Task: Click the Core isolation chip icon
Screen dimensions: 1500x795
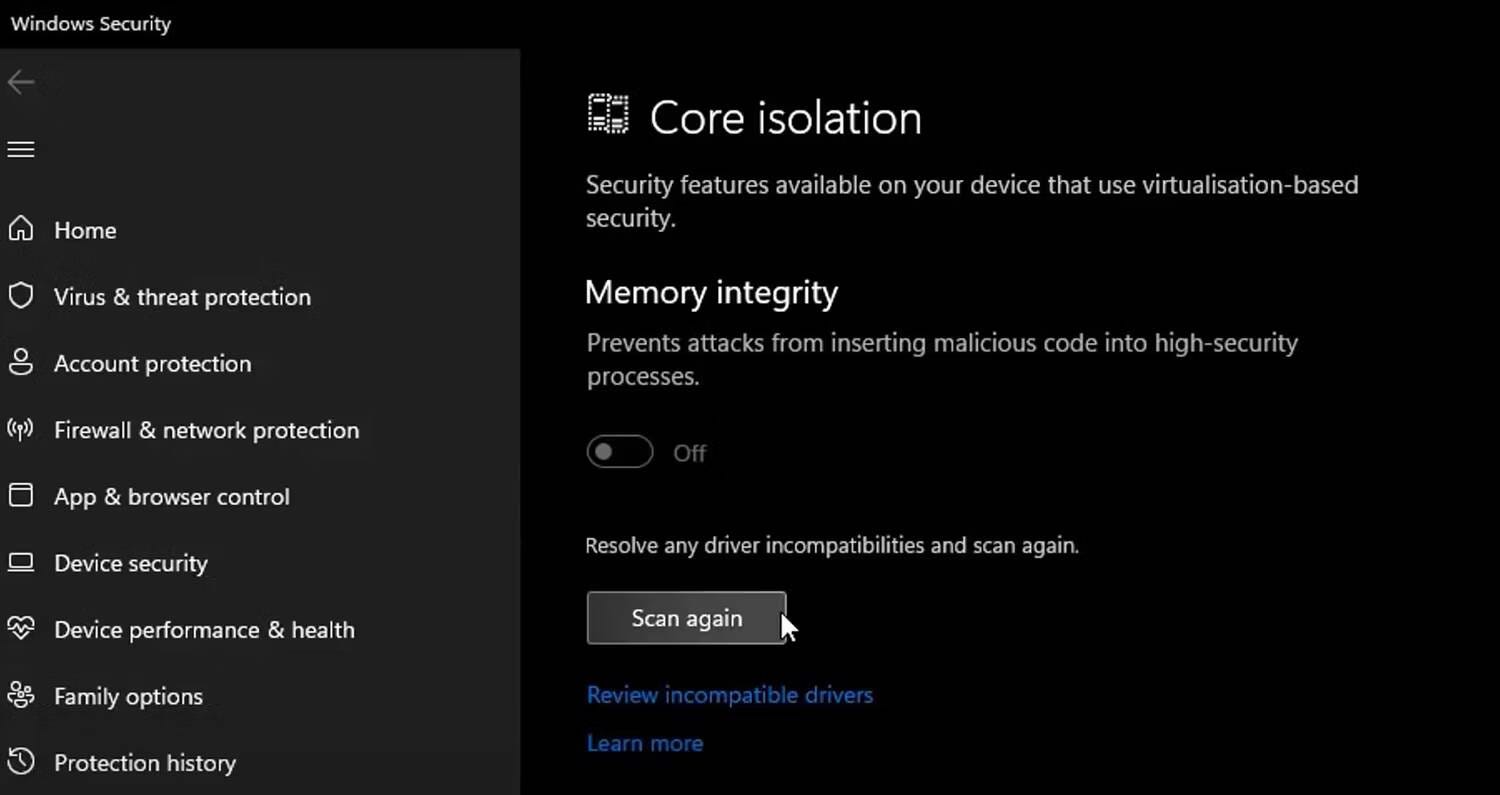Action: [x=608, y=113]
